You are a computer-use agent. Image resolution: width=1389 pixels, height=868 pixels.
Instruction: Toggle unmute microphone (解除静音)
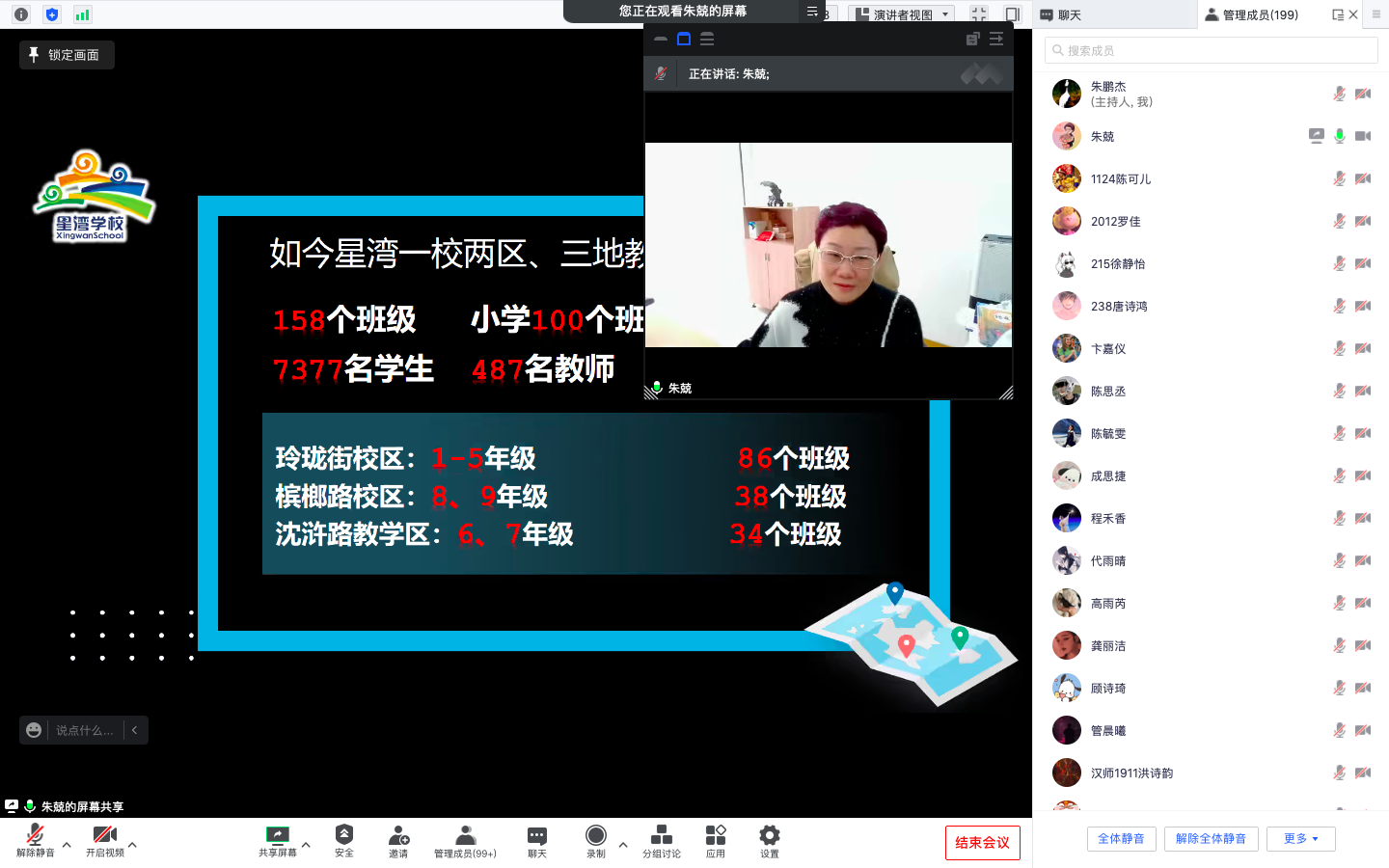36,836
